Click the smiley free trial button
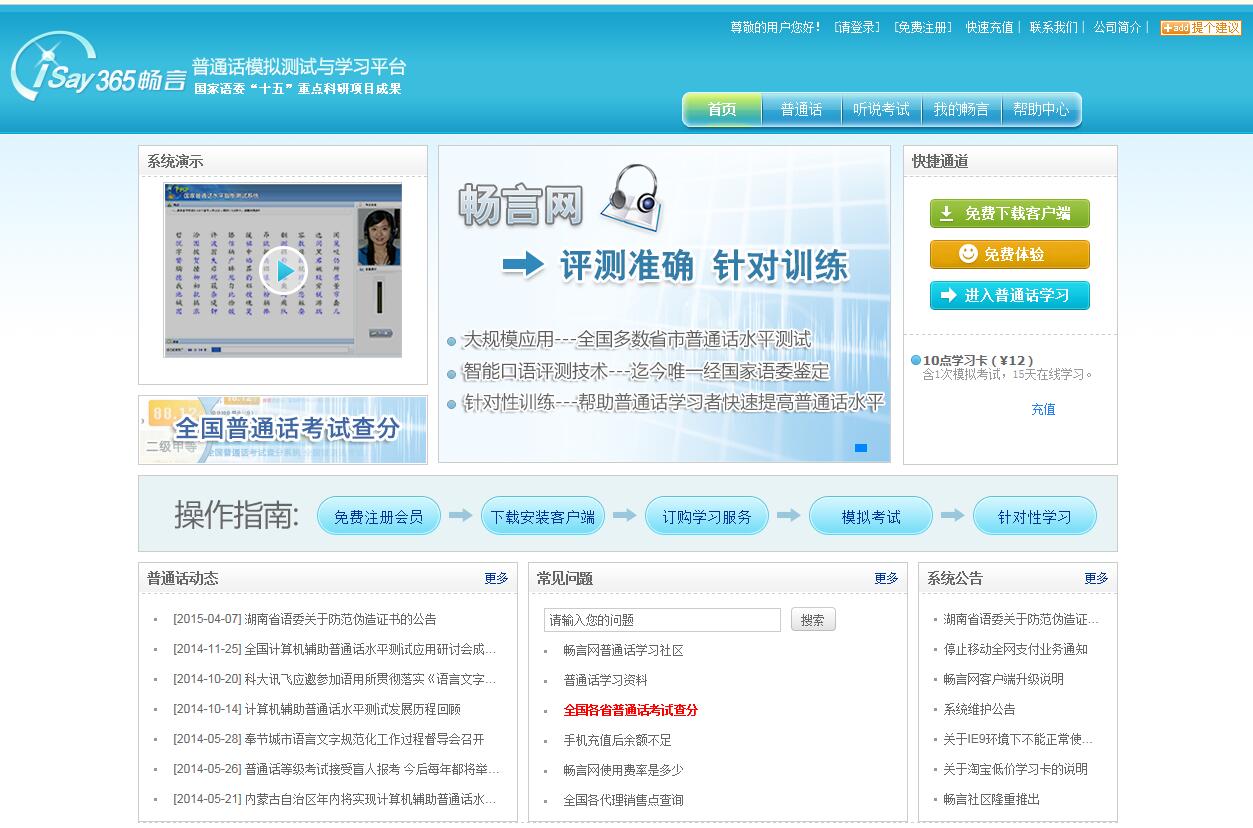 coord(1009,254)
